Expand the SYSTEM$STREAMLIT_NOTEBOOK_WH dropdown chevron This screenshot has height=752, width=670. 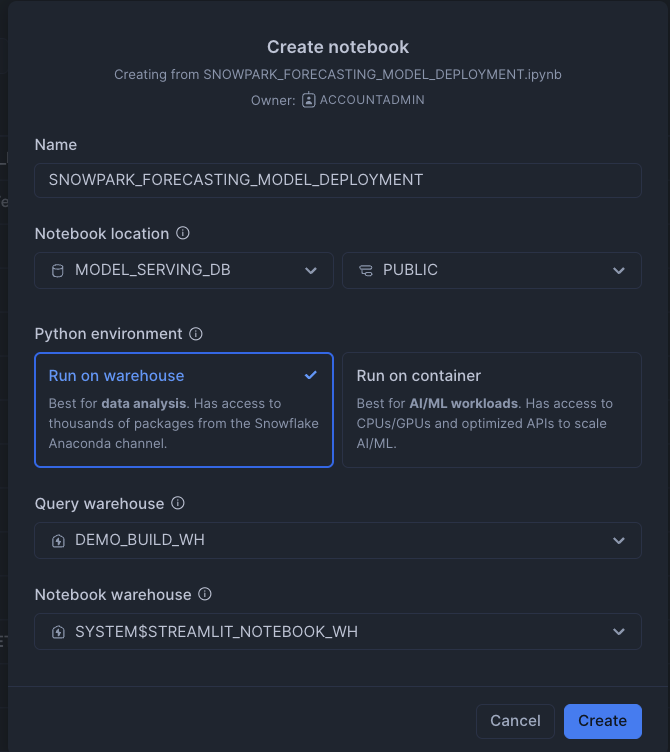tap(619, 632)
